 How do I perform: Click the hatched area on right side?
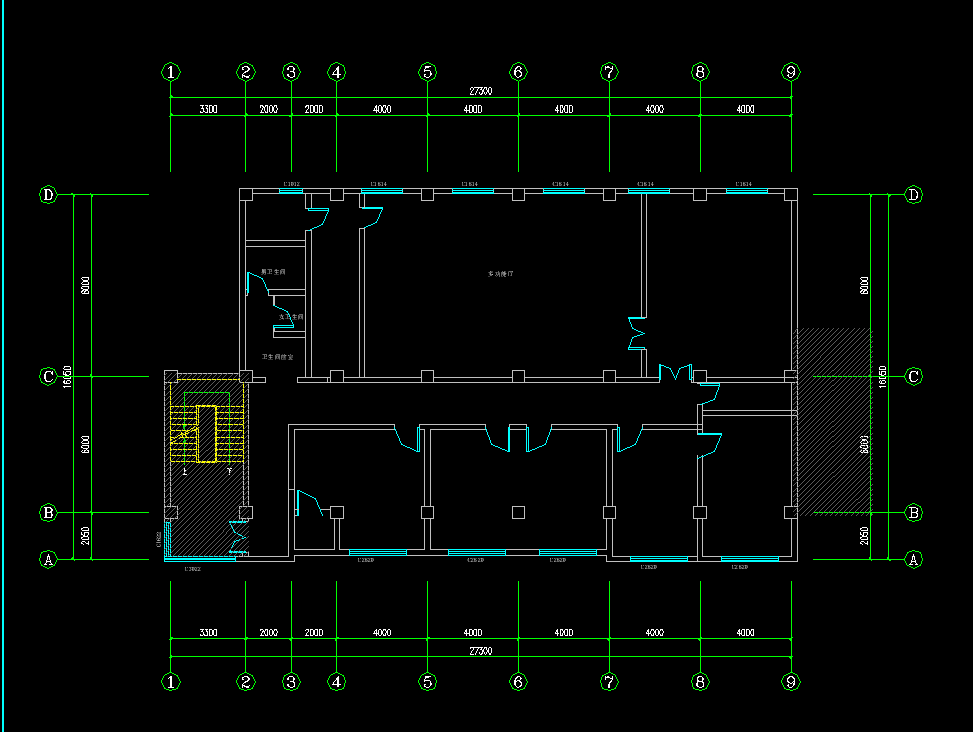[x=830, y=420]
